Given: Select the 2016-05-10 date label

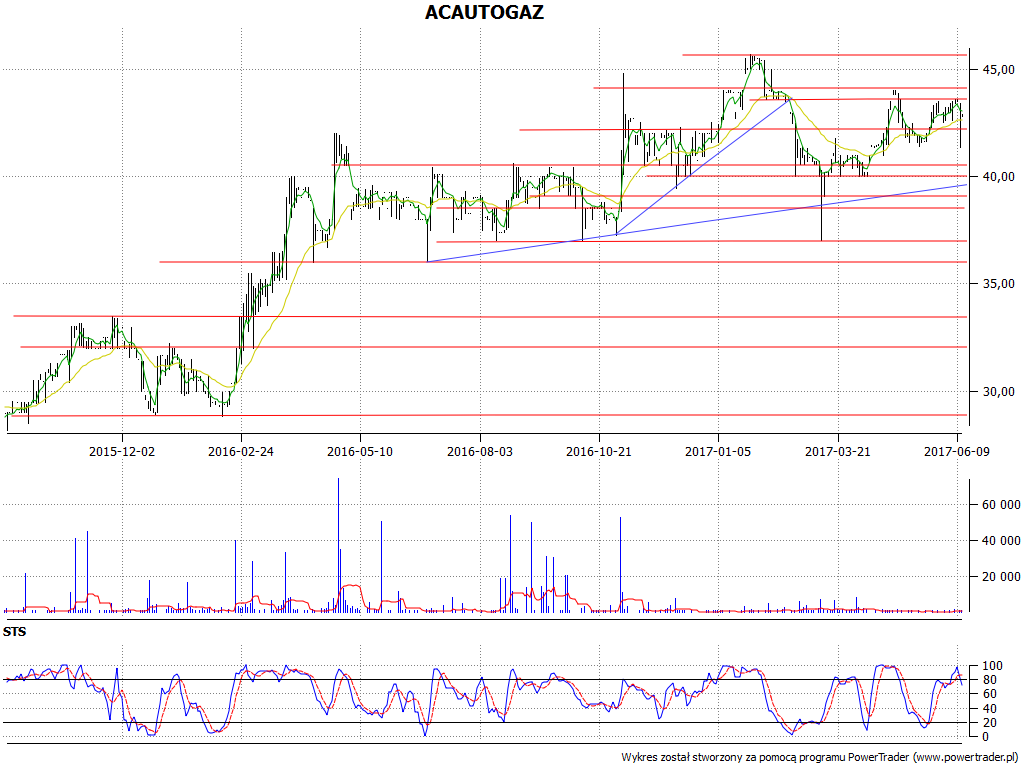Looking at the screenshot, I should coord(360,451).
